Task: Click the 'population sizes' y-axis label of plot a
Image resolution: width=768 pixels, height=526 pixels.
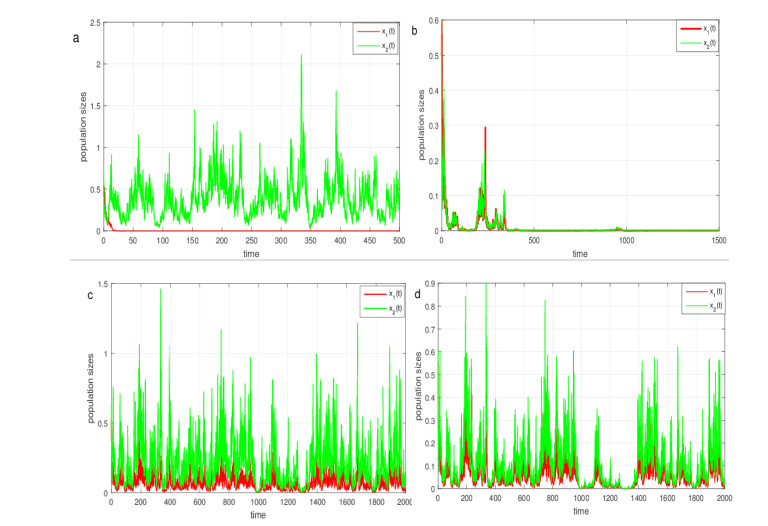Action: [x=85, y=126]
